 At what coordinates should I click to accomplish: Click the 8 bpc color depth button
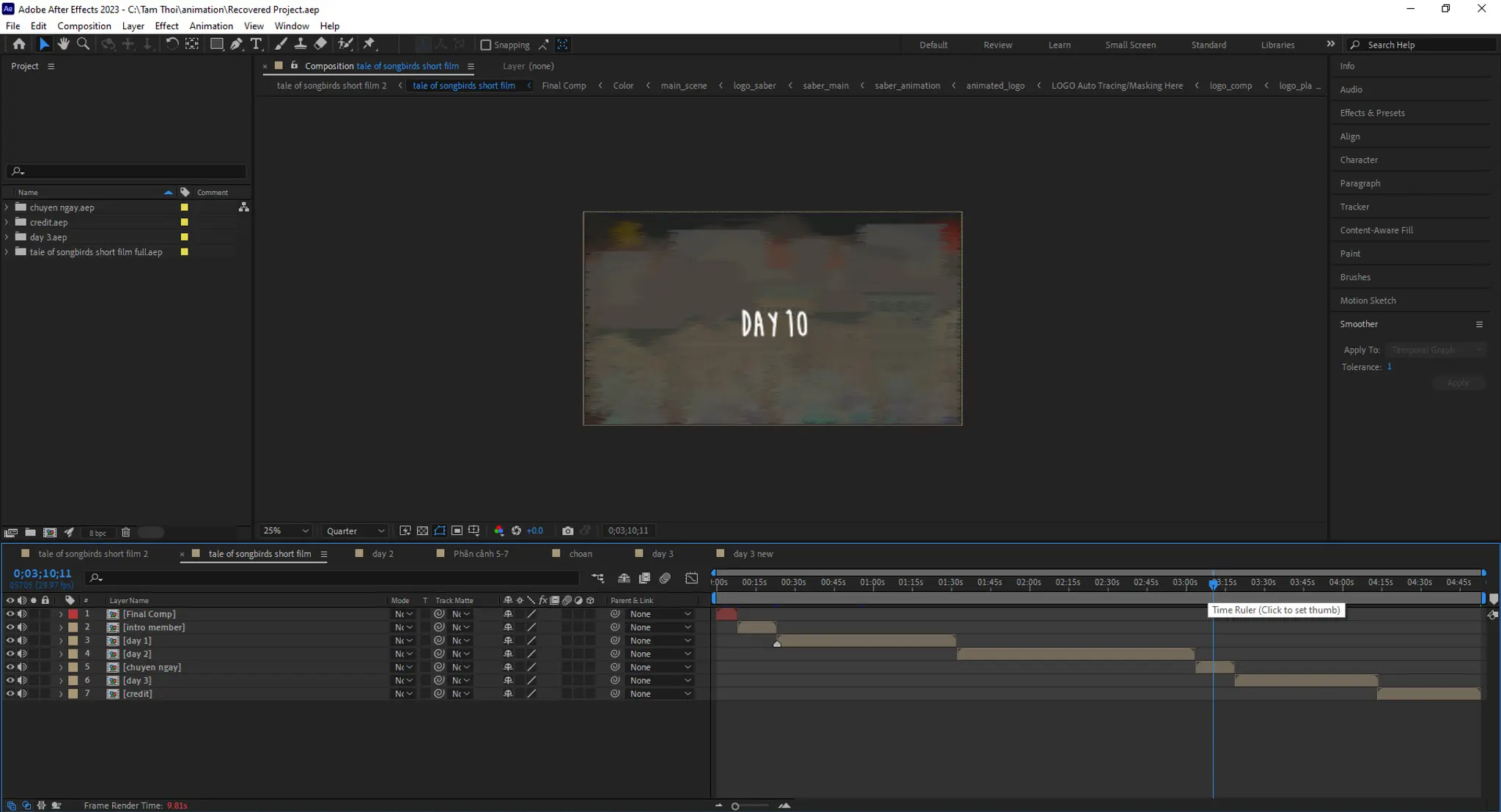(x=97, y=533)
